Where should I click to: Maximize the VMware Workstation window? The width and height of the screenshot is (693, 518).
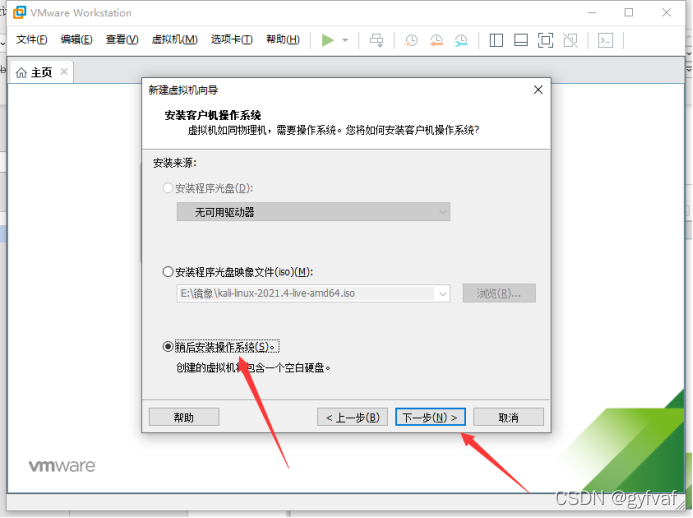pos(628,12)
